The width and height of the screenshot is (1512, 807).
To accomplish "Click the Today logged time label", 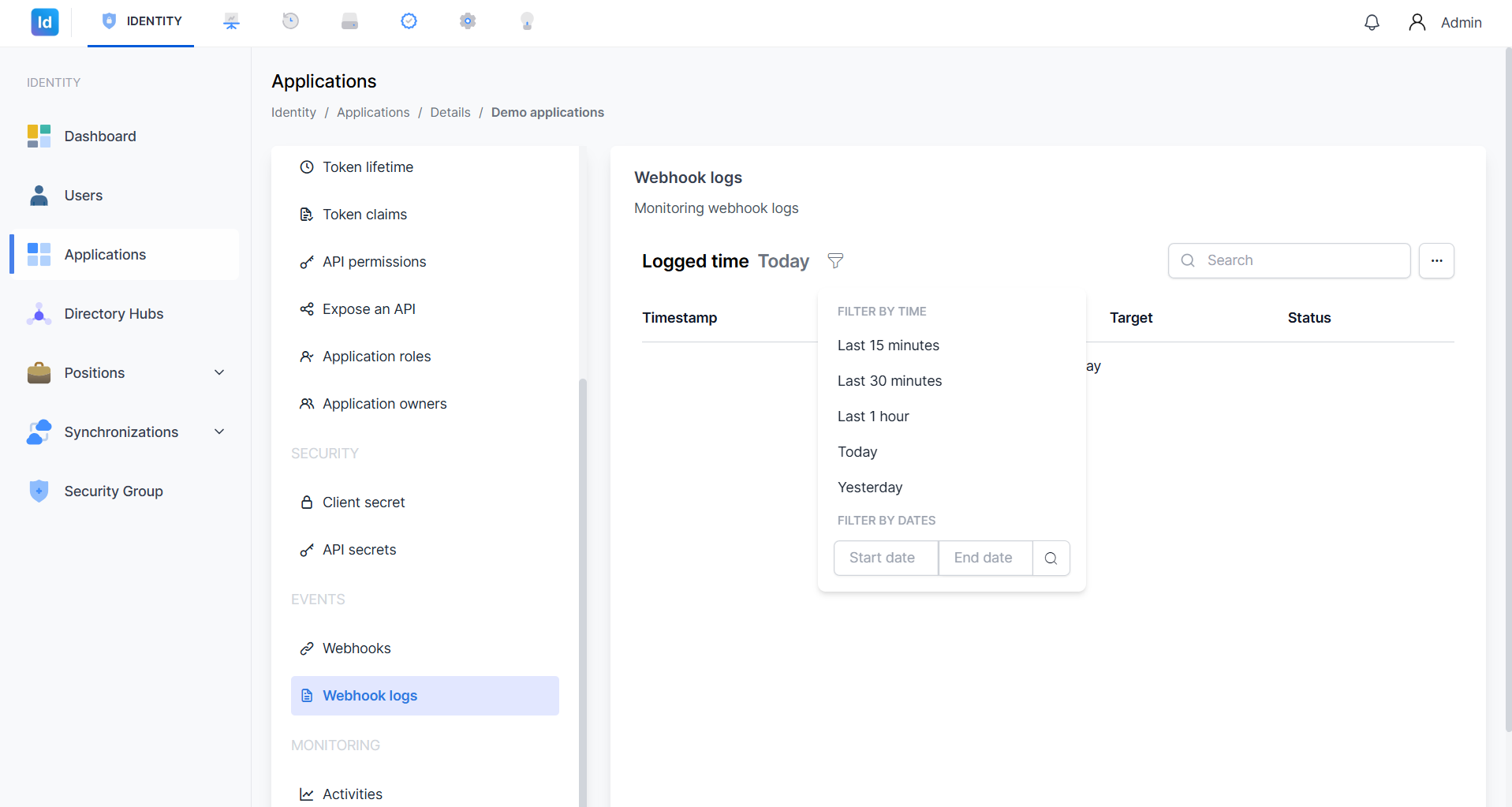I will point(783,261).
